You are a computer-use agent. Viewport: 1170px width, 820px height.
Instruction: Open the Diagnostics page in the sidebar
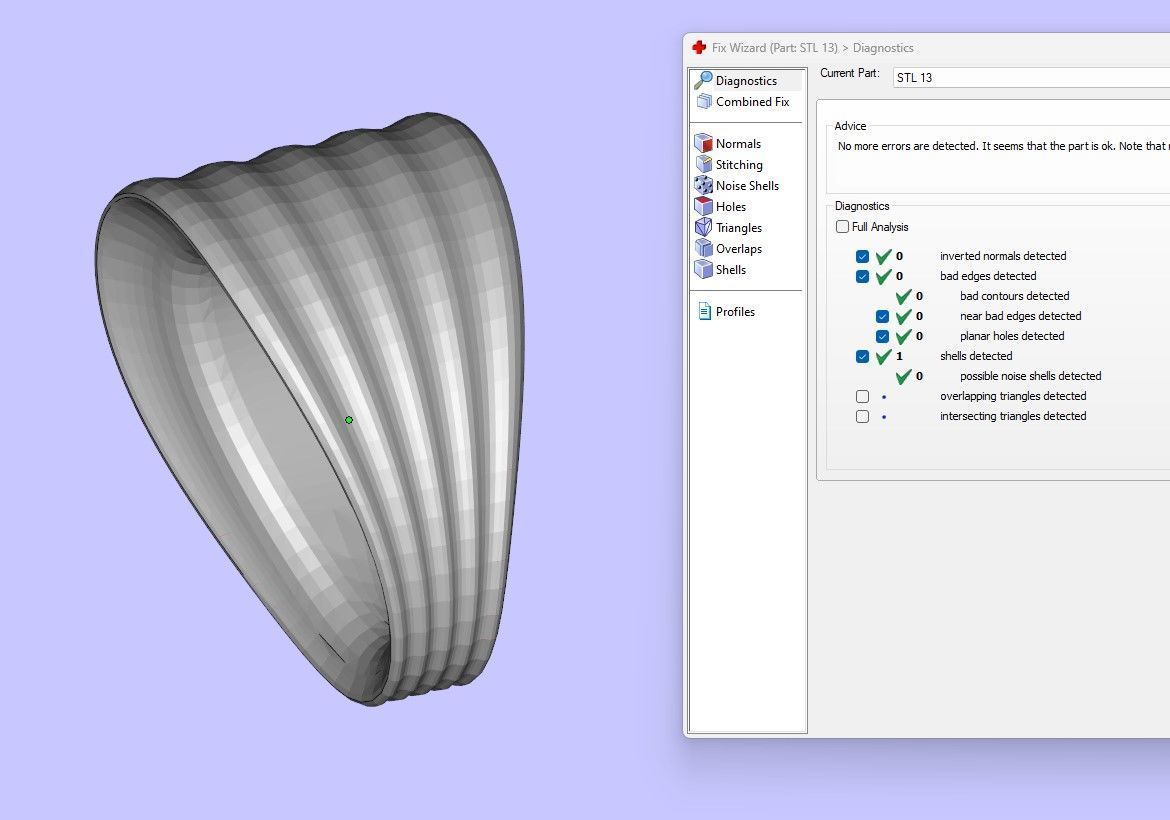747,81
